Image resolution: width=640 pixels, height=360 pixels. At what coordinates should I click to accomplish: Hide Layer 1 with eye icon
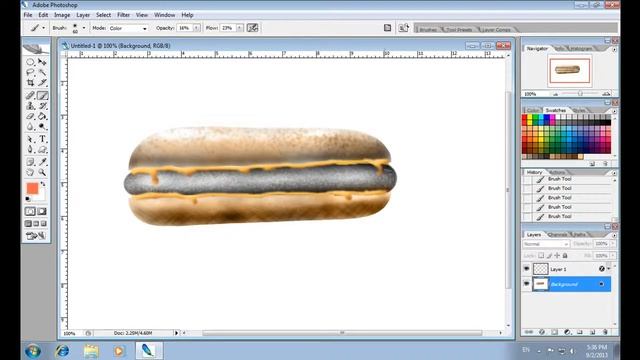click(527, 269)
